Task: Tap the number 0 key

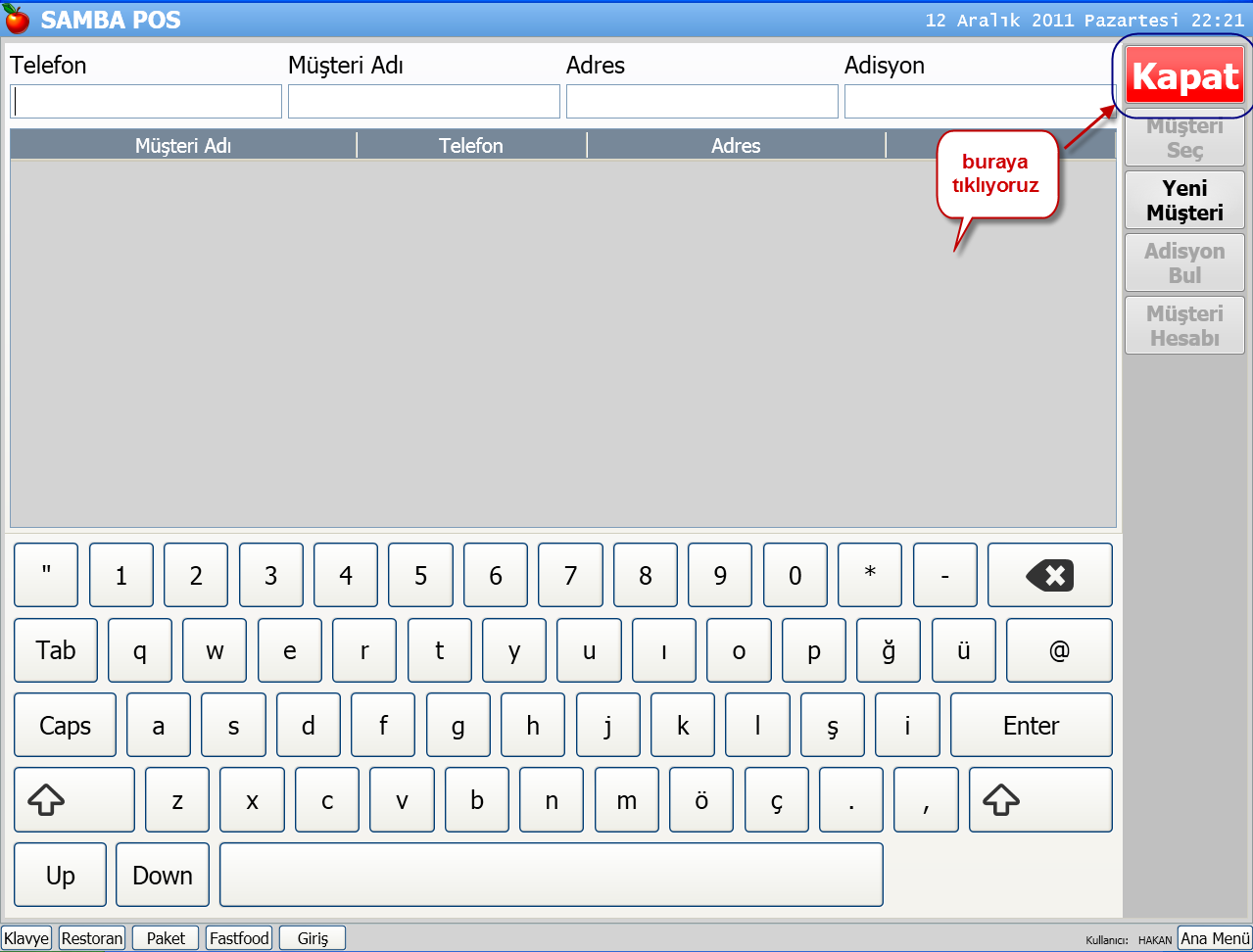Action: (x=795, y=575)
